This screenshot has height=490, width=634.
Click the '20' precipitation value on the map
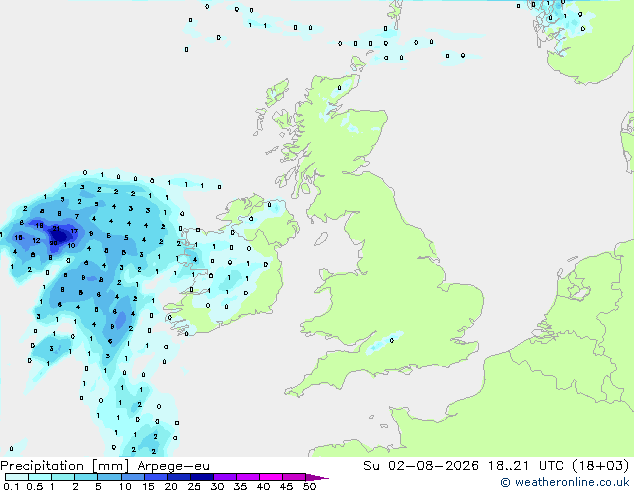pos(53,243)
